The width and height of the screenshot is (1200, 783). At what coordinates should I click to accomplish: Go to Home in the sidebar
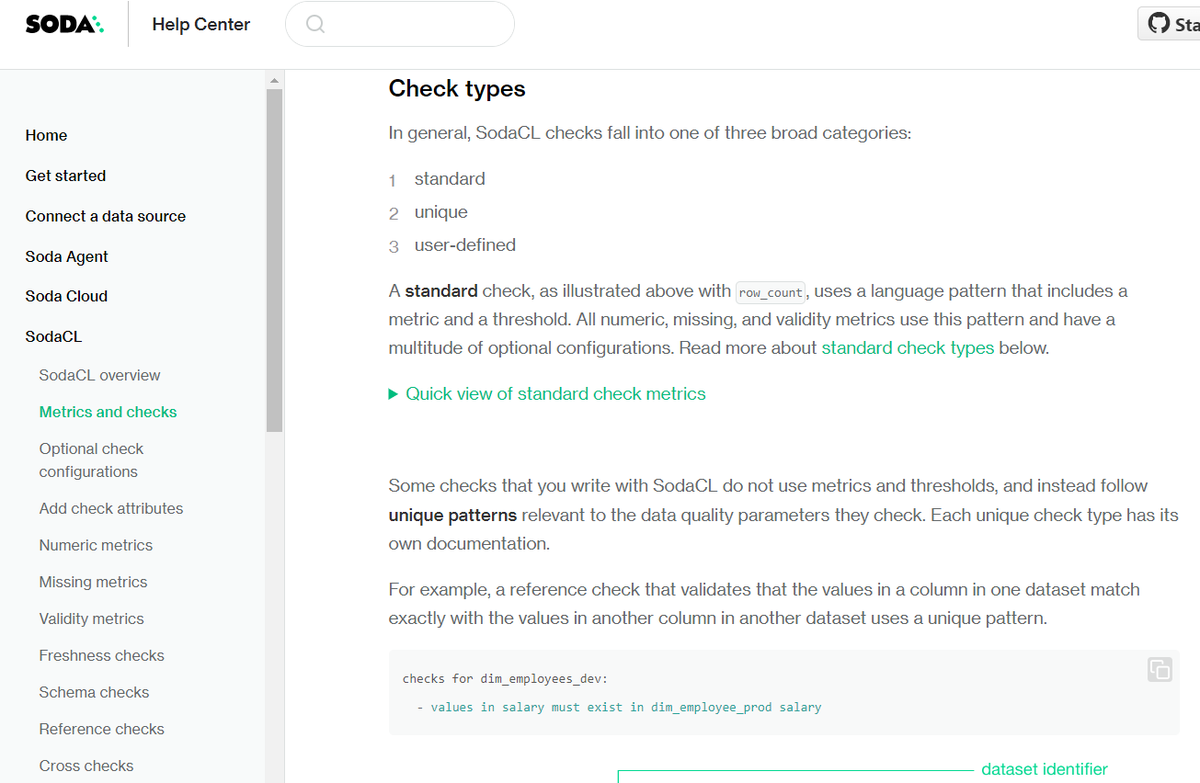coord(46,135)
